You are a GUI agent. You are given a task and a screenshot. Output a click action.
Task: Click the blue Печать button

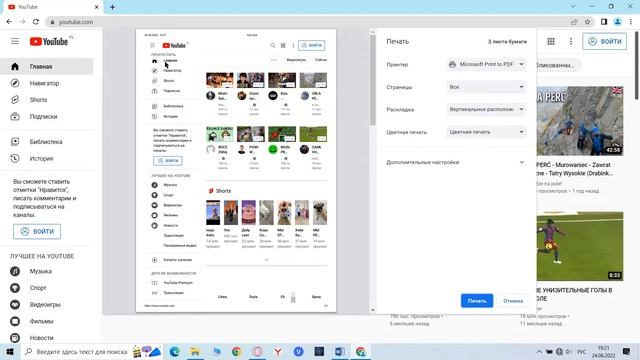coord(477,301)
